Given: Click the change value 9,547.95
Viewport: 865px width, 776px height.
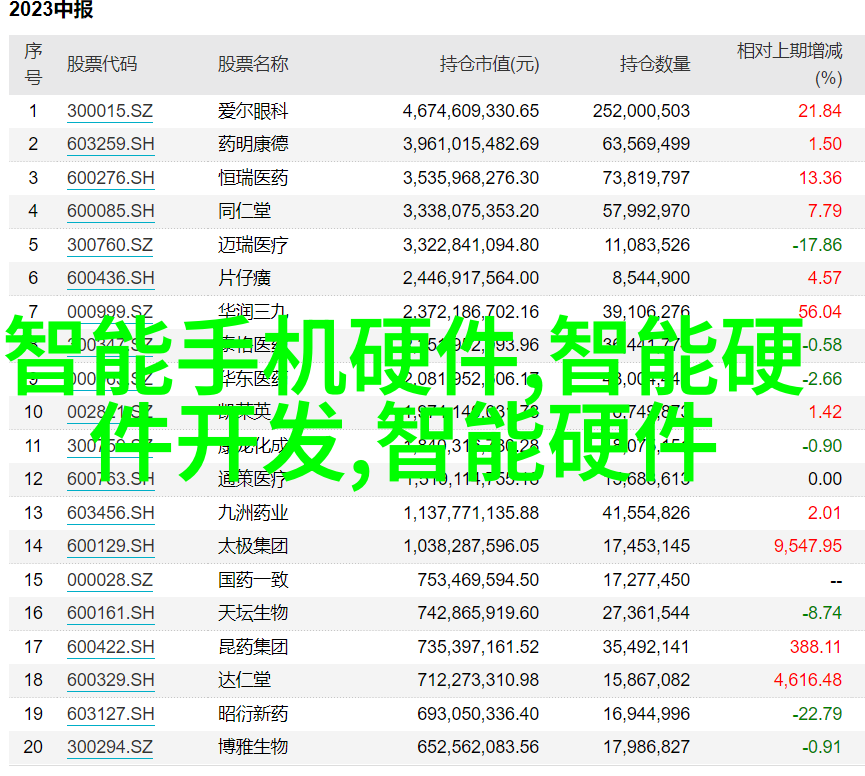Looking at the screenshot, I should point(808,546).
